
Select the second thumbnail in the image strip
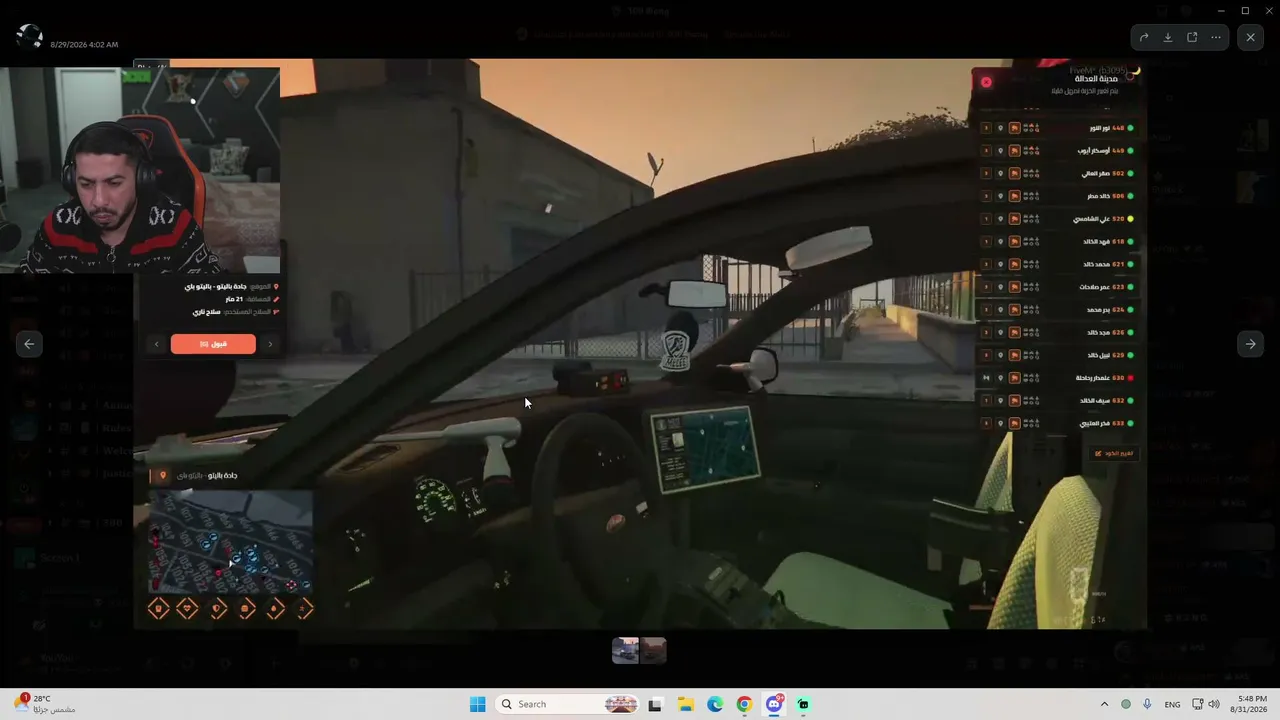(653, 651)
